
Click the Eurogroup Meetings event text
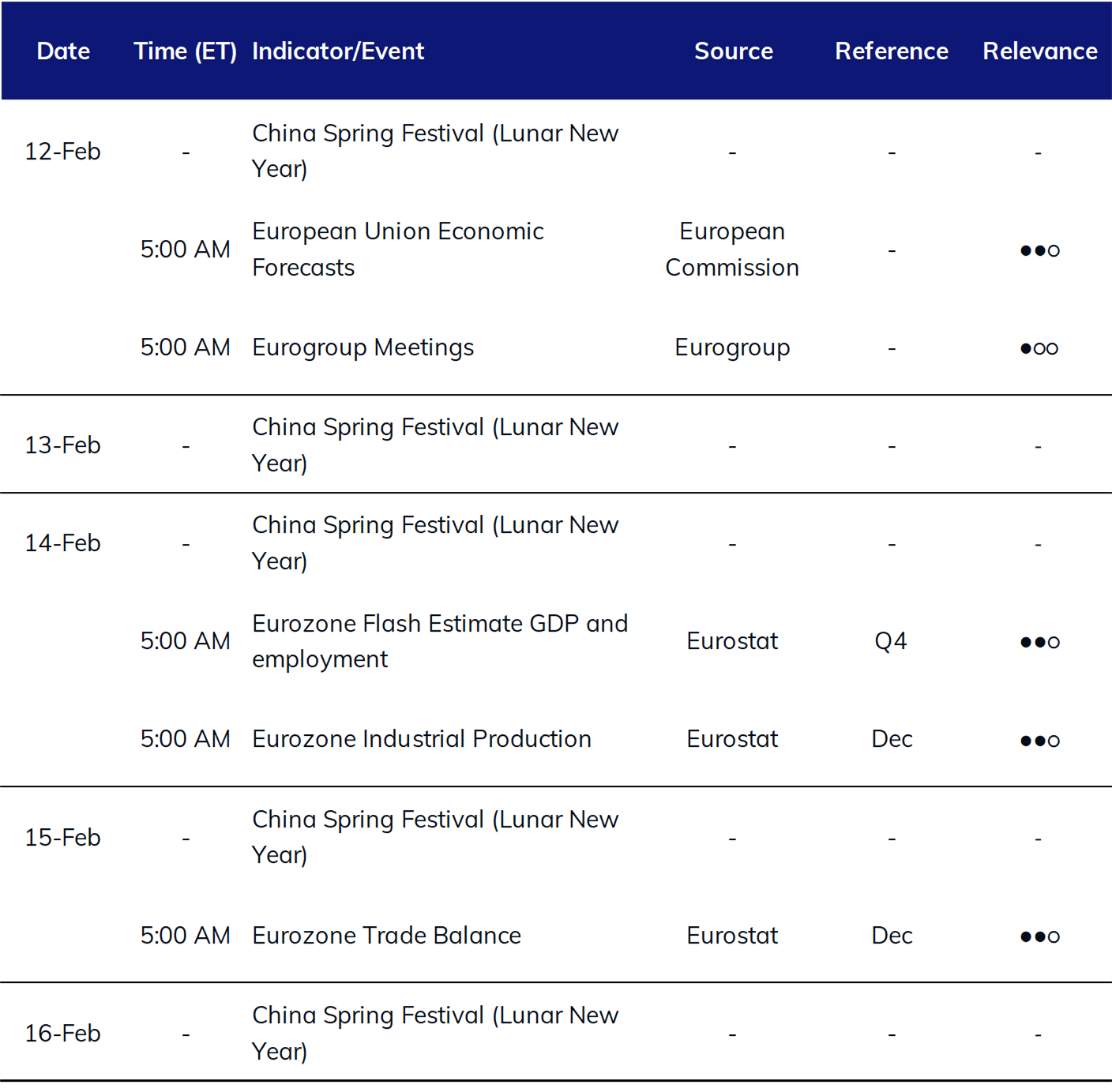click(363, 348)
